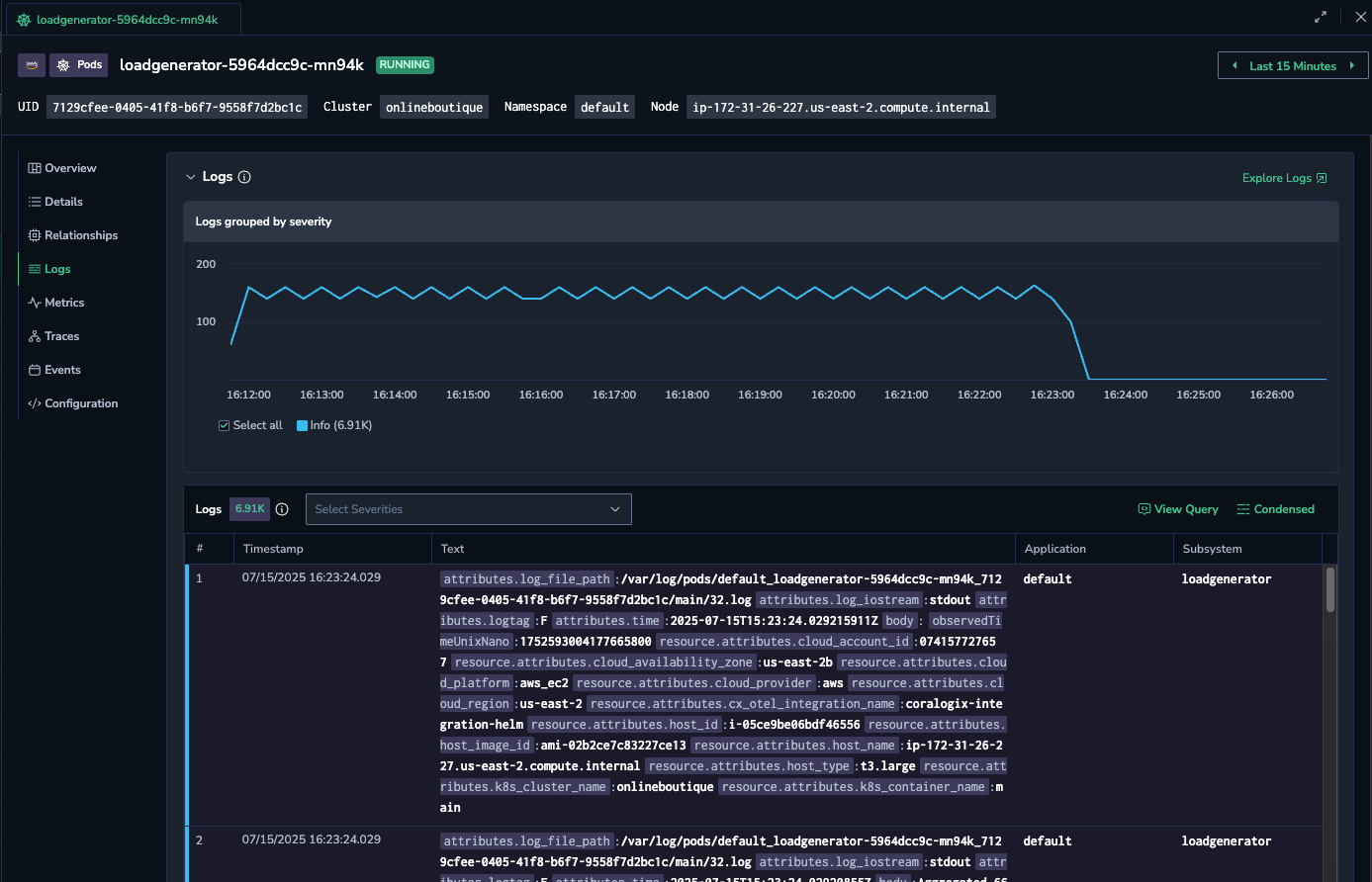This screenshot has width=1372, height=882.
Task: Click row 2 loadgenerator subsystem cell
Action: point(1226,841)
